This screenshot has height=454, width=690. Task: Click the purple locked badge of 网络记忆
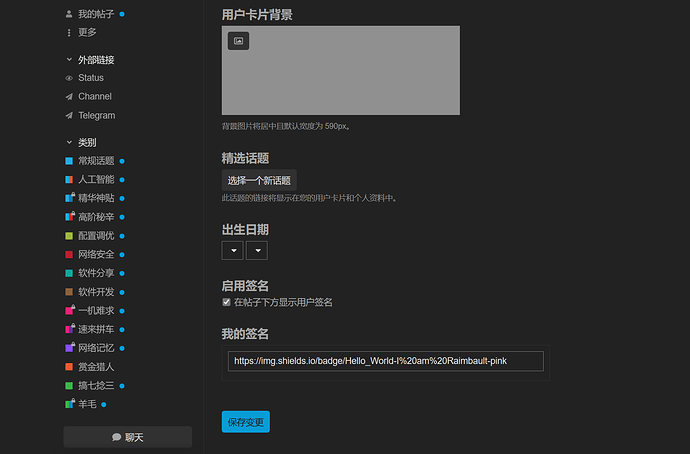(70, 347)
